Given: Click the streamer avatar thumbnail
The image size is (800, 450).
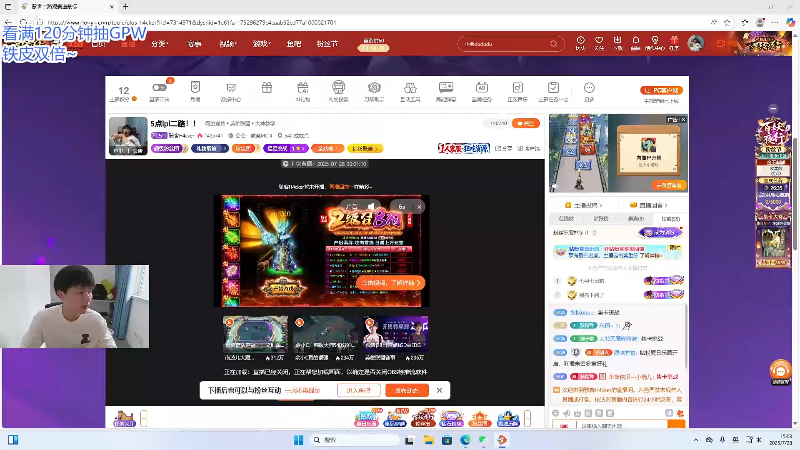Looking at the screenshot, I should coord(128,136).
